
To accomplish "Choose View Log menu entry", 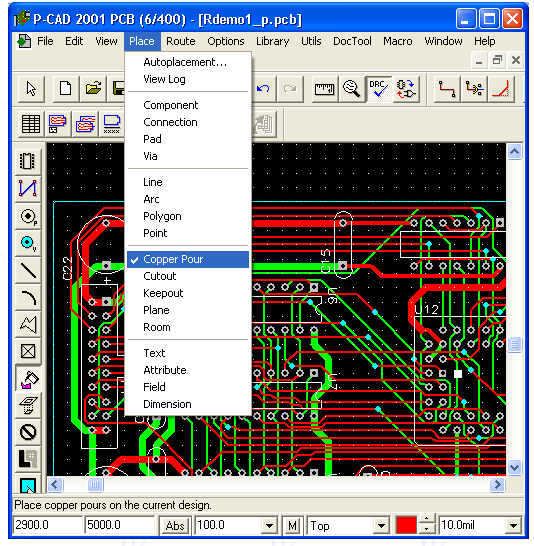I will (x=188, y=79).
